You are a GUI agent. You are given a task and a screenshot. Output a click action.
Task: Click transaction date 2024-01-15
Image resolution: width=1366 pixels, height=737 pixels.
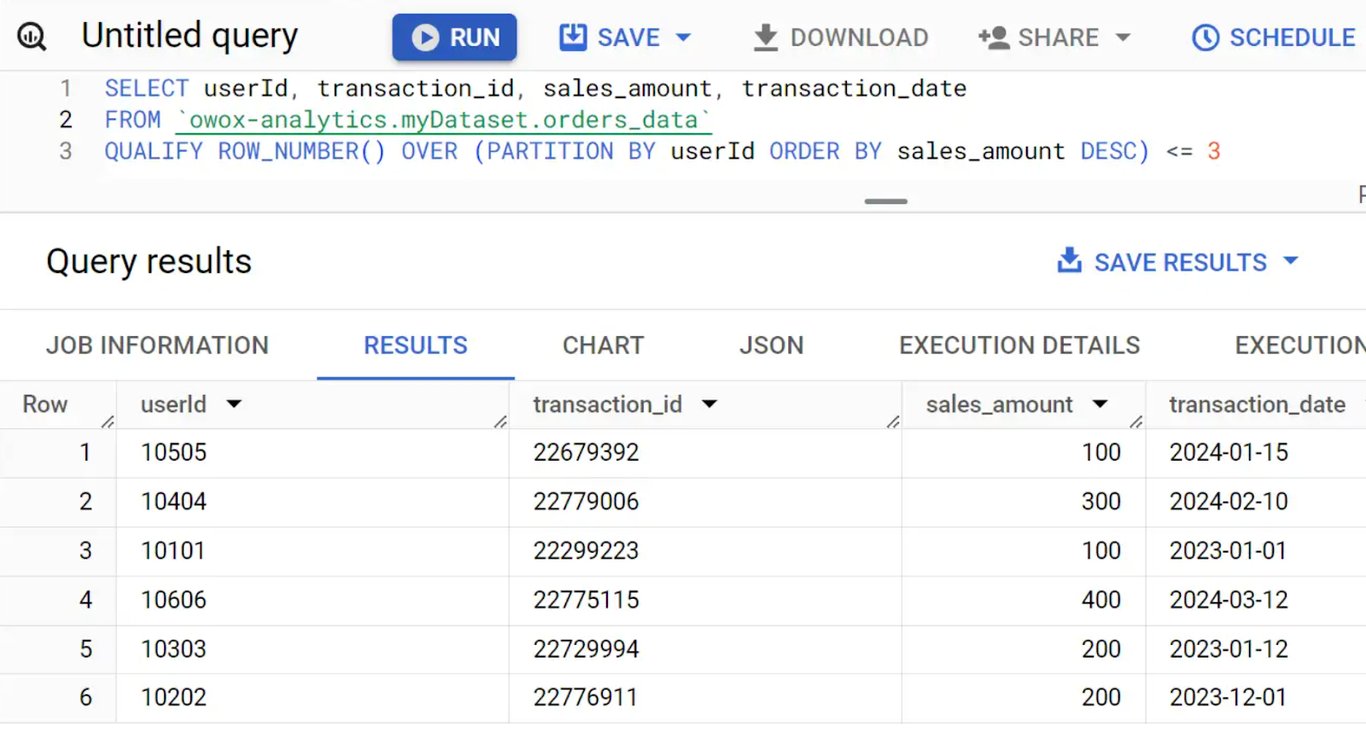[x=1229, y=453]
